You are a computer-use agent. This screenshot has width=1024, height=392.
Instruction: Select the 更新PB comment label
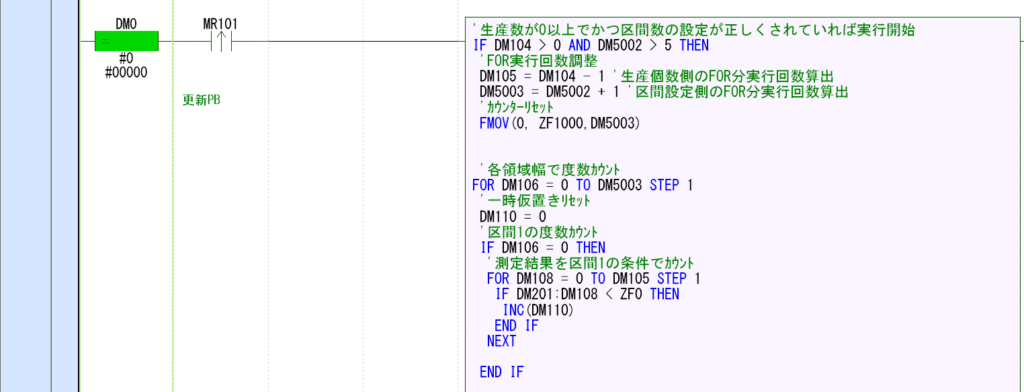201,101
